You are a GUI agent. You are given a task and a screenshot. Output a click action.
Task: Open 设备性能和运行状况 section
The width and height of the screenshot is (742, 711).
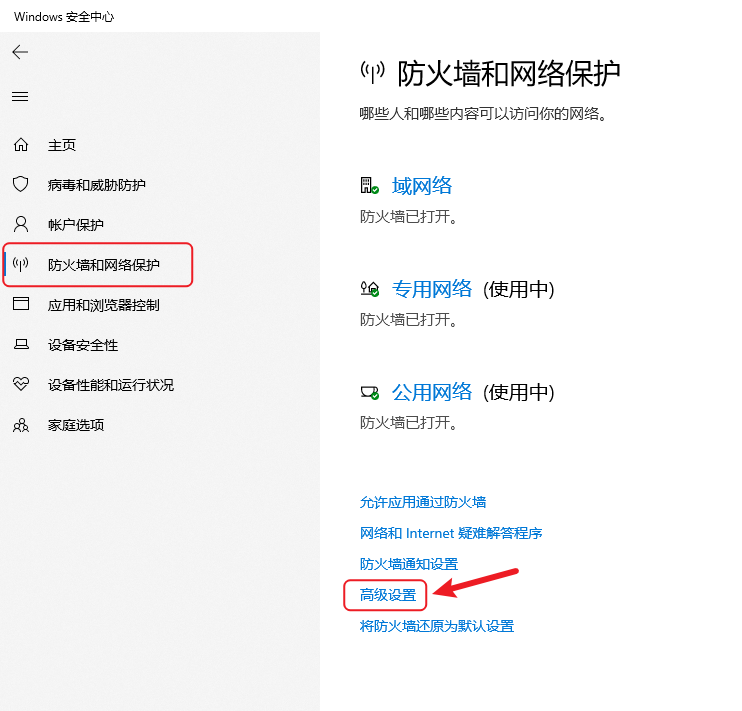111,385
